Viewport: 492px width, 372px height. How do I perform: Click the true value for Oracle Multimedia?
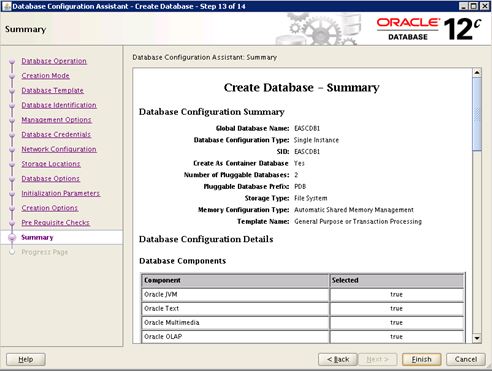coord(396,323)
